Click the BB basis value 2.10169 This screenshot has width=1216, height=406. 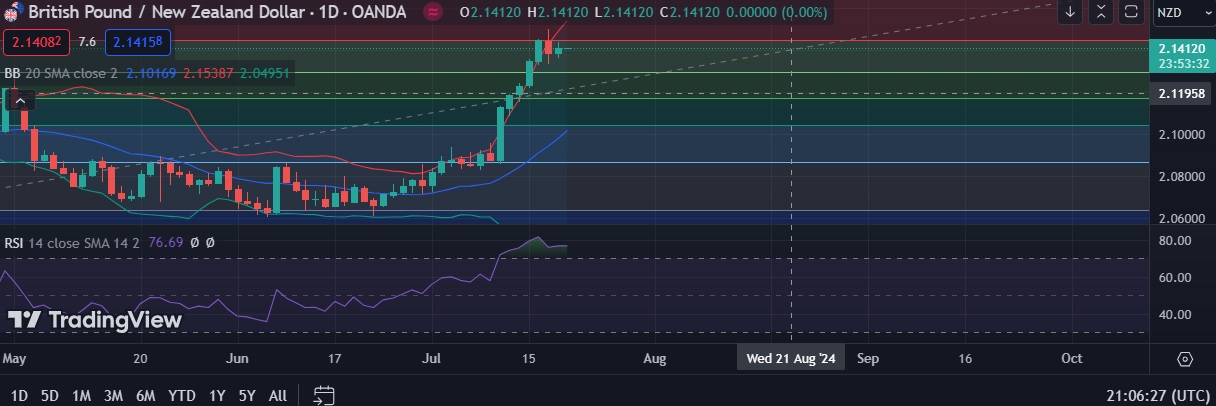153,73
